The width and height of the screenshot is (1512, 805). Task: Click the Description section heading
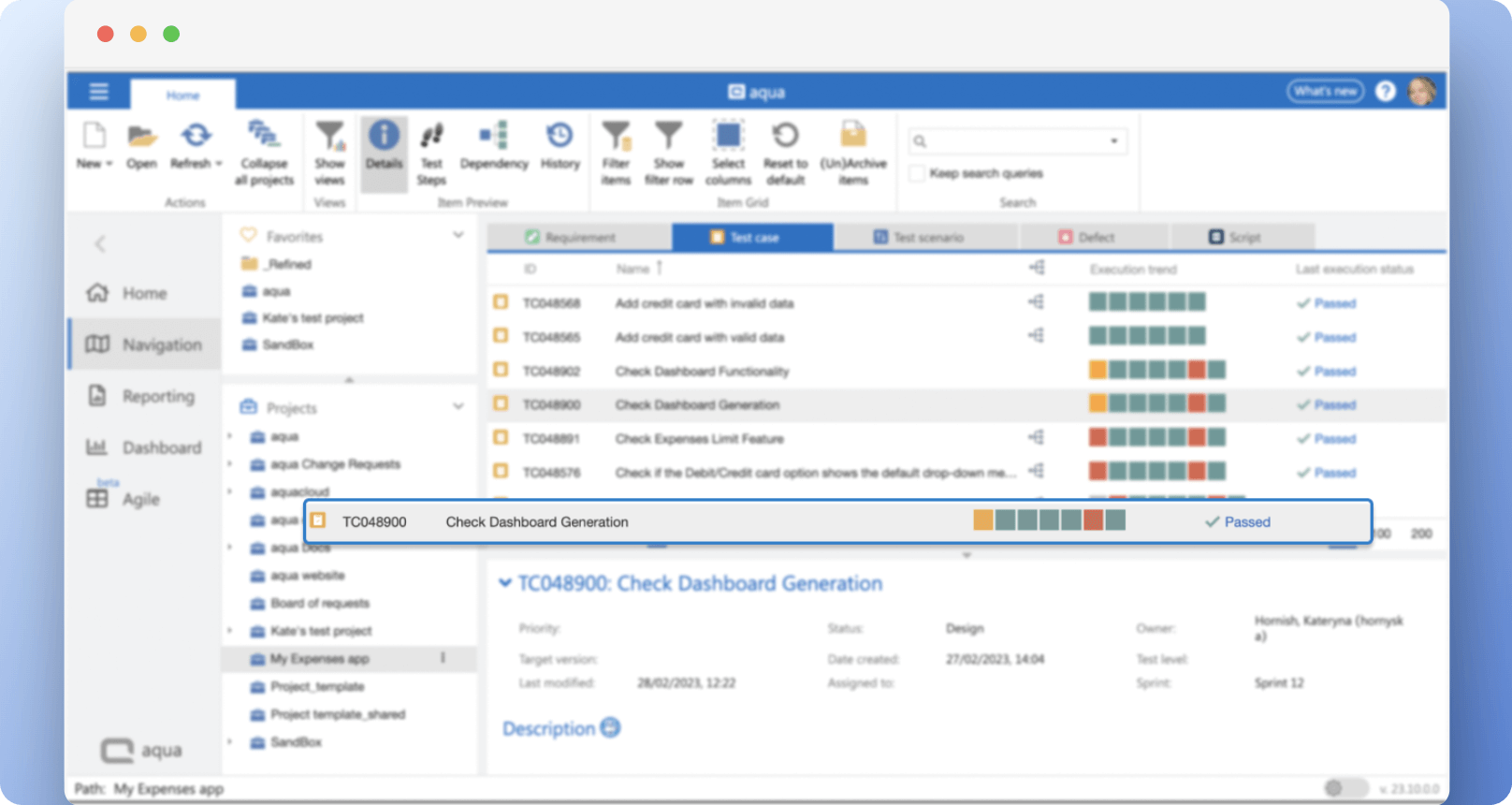[x=548, y=728]
